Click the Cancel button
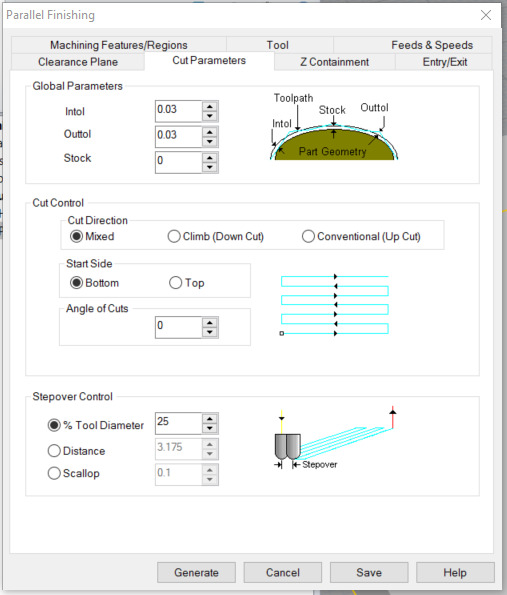507x595 pixels. coord(283,572)
